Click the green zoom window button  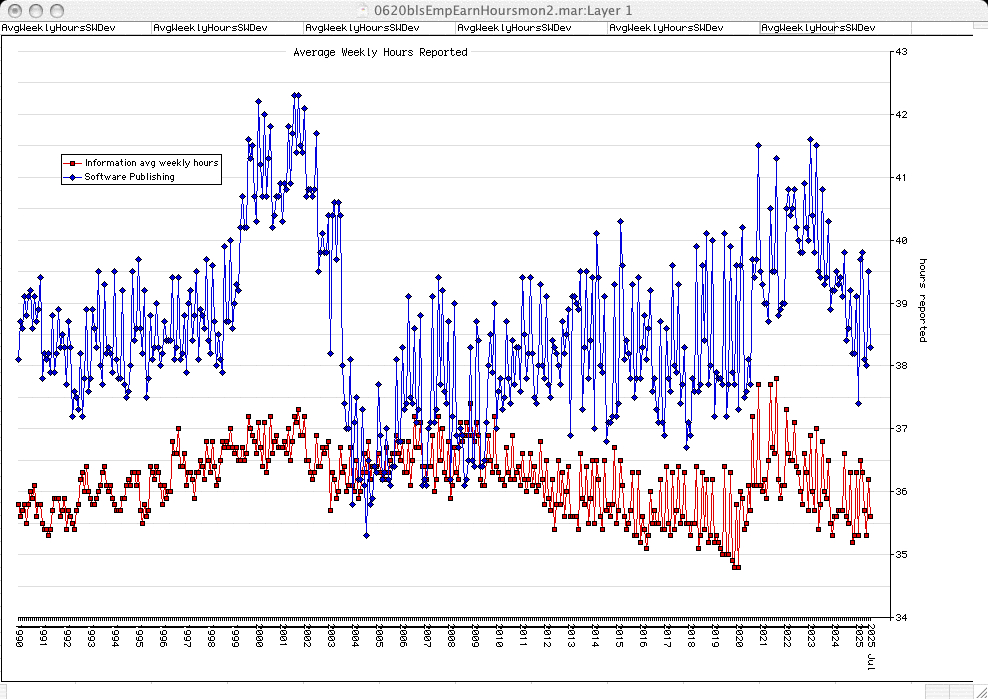[x=56, y=10]
